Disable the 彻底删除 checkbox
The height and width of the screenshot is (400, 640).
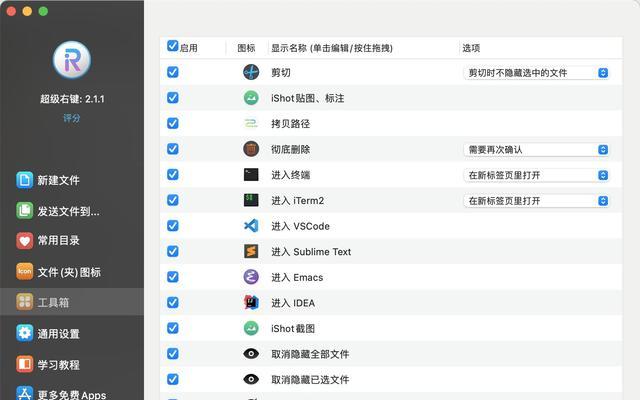tap(173, 149)
